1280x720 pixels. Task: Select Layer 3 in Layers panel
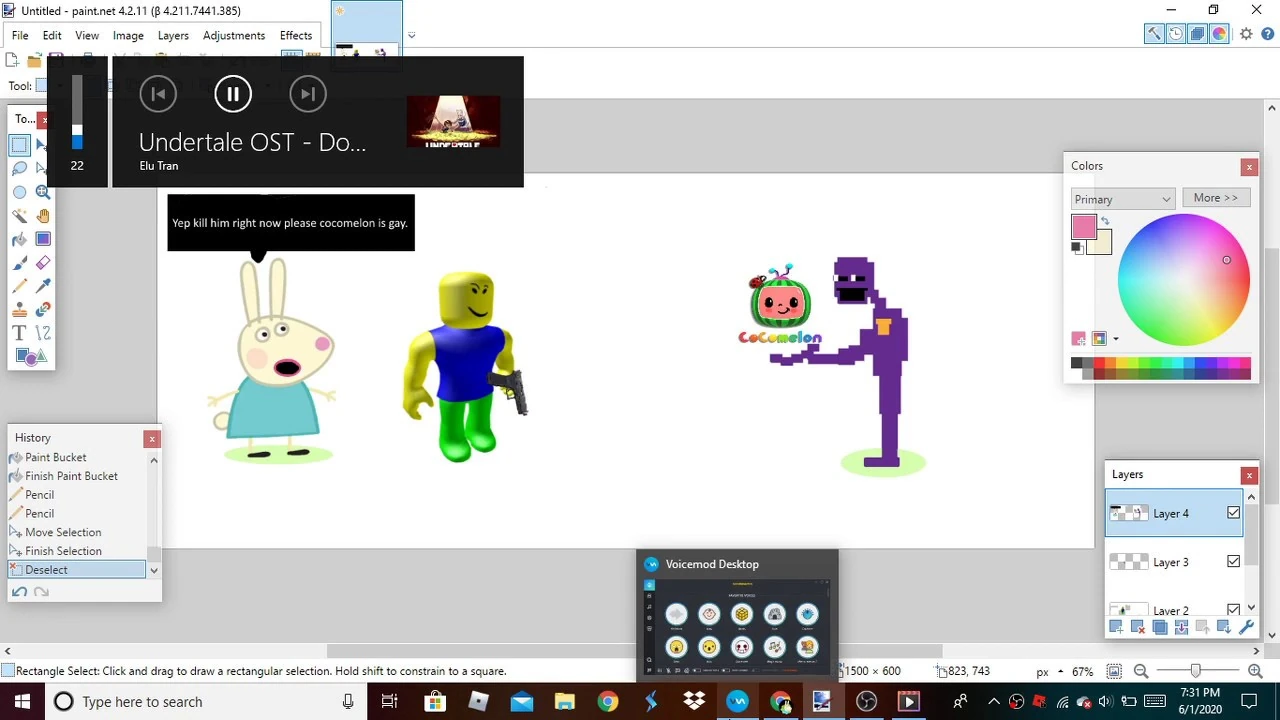[x=1174, y=562]
